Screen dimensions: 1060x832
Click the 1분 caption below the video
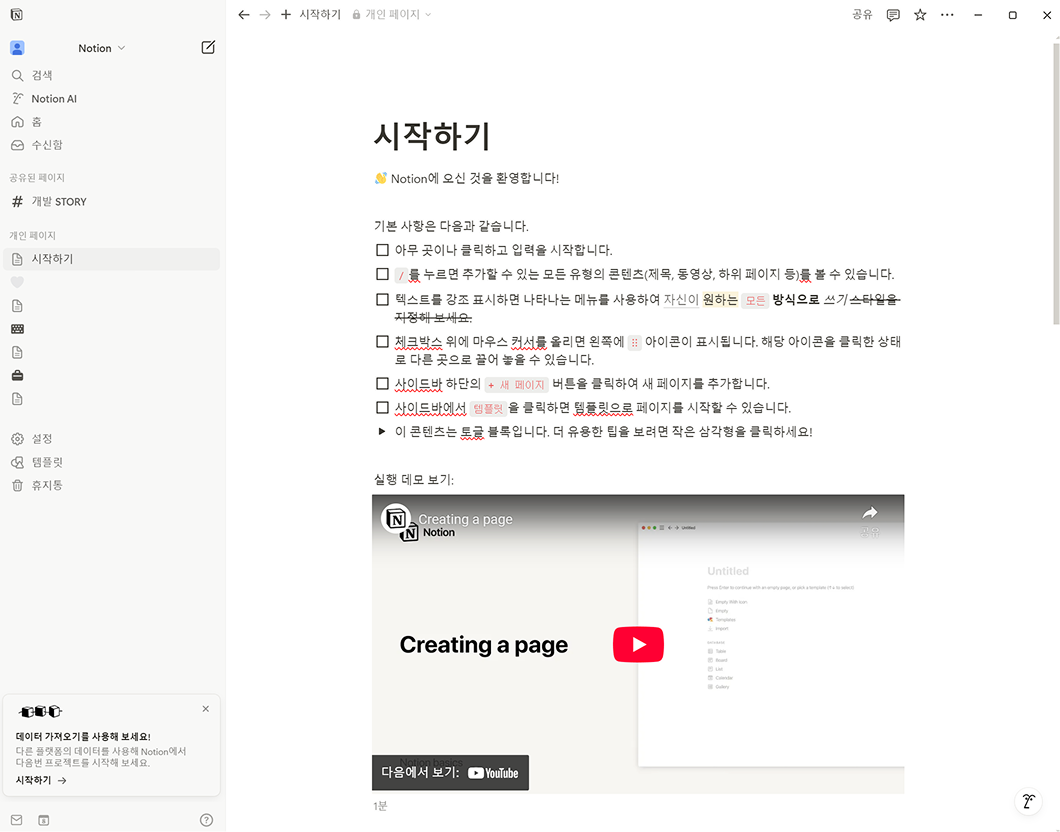click(x=381, y=806)
